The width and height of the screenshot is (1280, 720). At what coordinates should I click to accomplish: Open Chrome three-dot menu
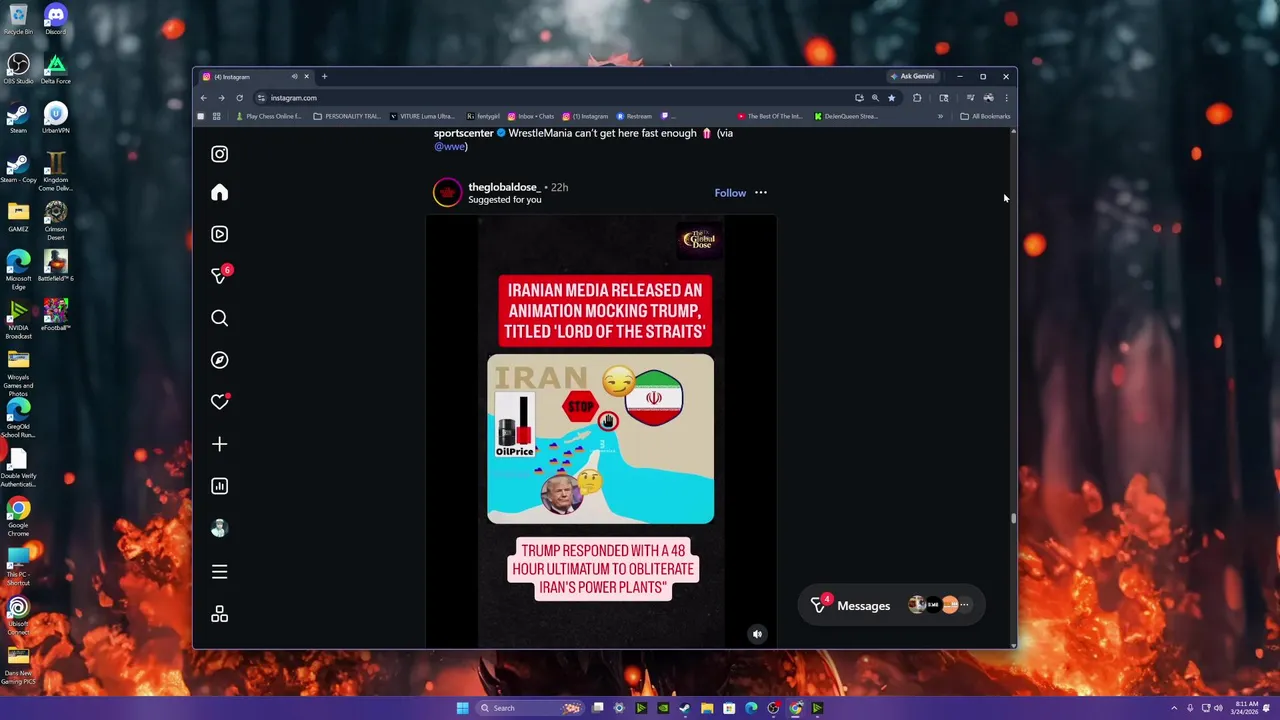[x=1006, y=98]
